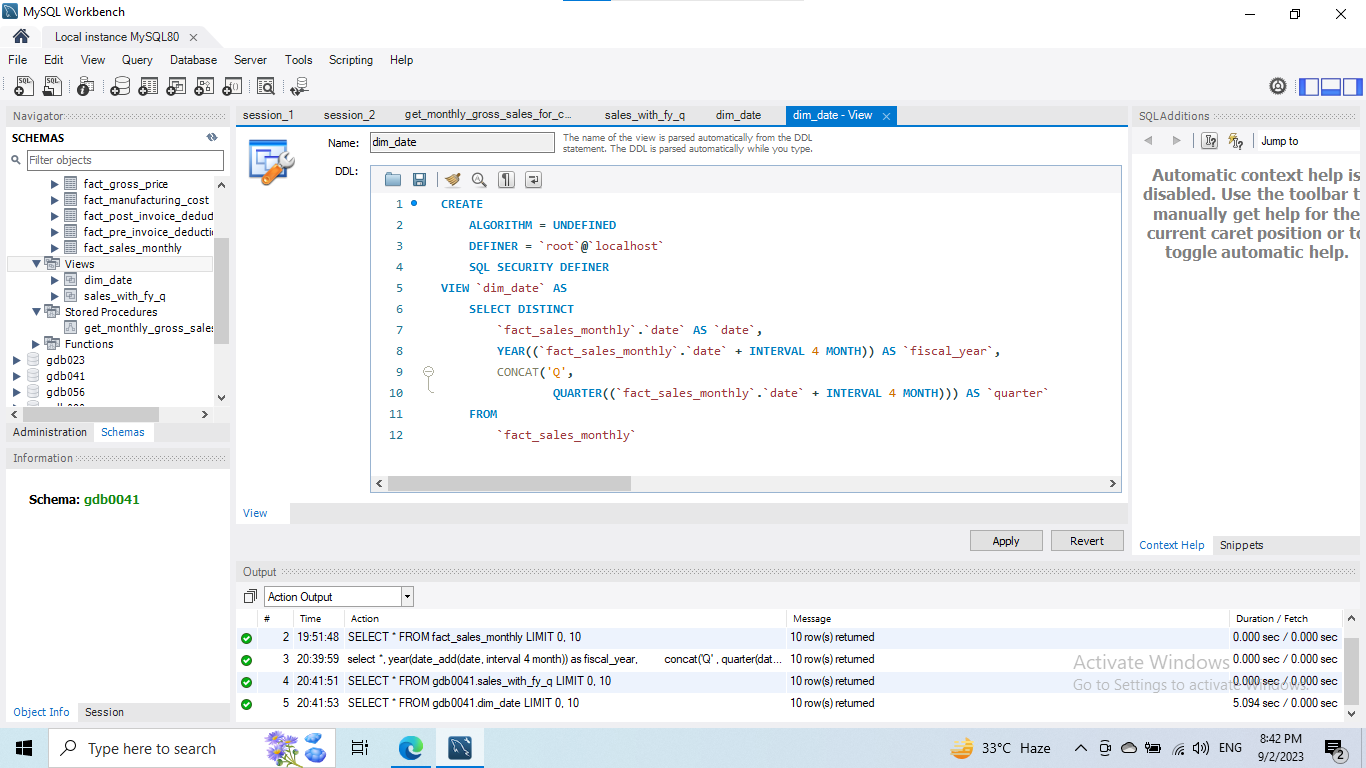Select the sales_with_fy_q view item
Viewport: 1366px width, 768px height.
tap(125, 296)
